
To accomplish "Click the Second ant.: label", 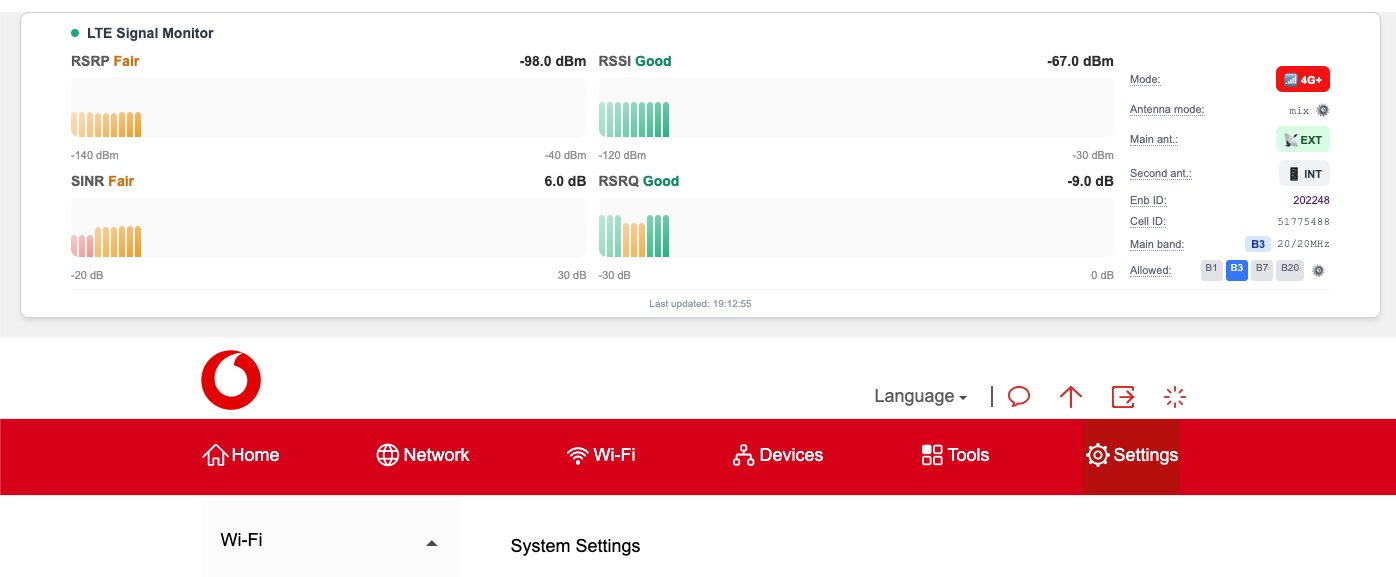I will (1161, 174).
